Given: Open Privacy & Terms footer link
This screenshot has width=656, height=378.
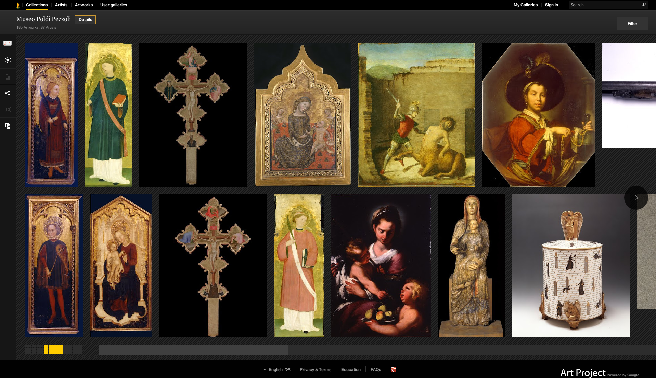Looking at the screenshot, I should click(315, 370).
